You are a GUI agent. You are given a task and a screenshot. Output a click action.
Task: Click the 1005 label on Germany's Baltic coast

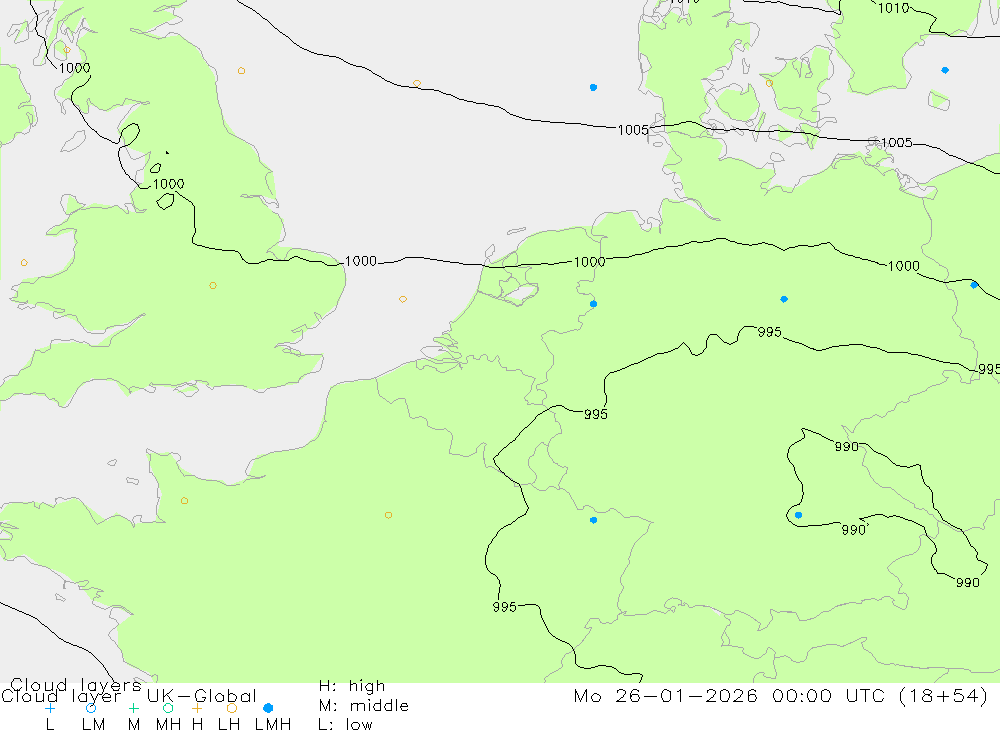[x=897, y=143]
